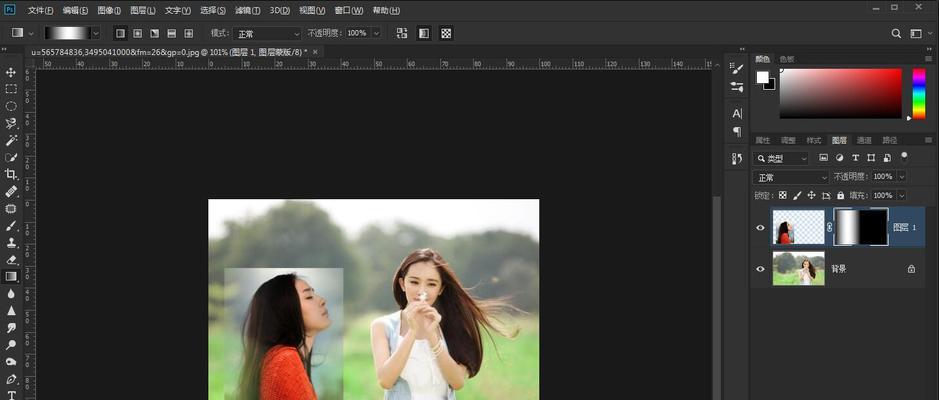The image size is (939, 400).
Task: Click the angle gradient type icon
Action: [x=155, y=34]
